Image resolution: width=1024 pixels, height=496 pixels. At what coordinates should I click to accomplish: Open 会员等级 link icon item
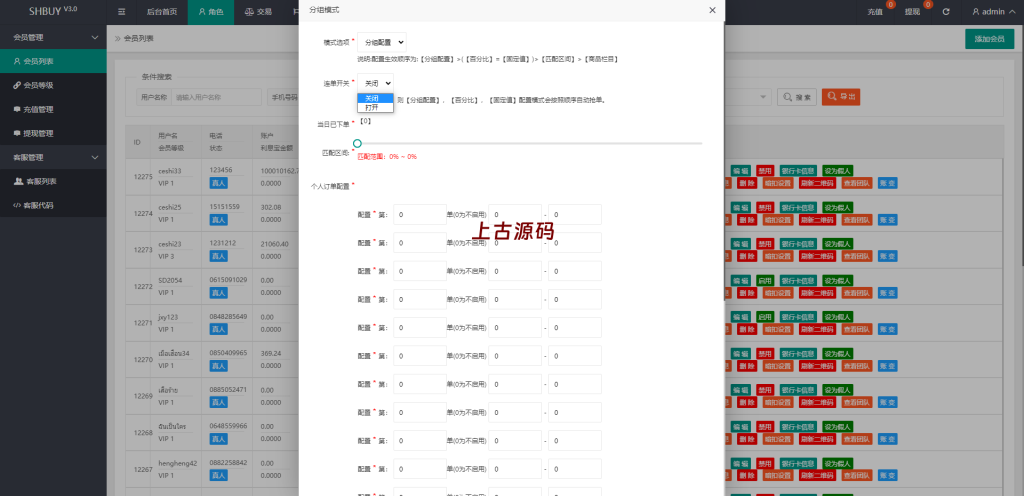(x=53, y=85)
